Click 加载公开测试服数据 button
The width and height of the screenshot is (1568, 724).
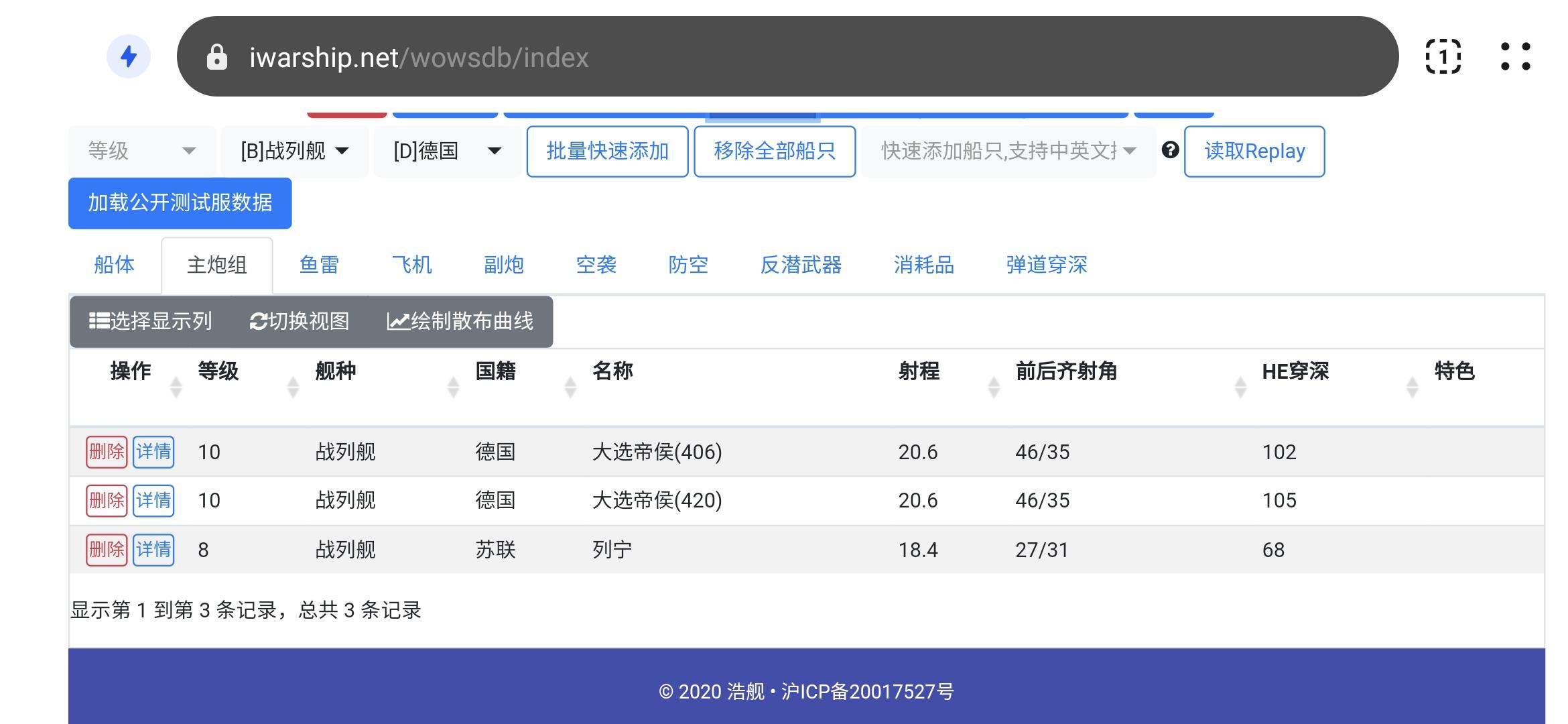tap(180, 203)
